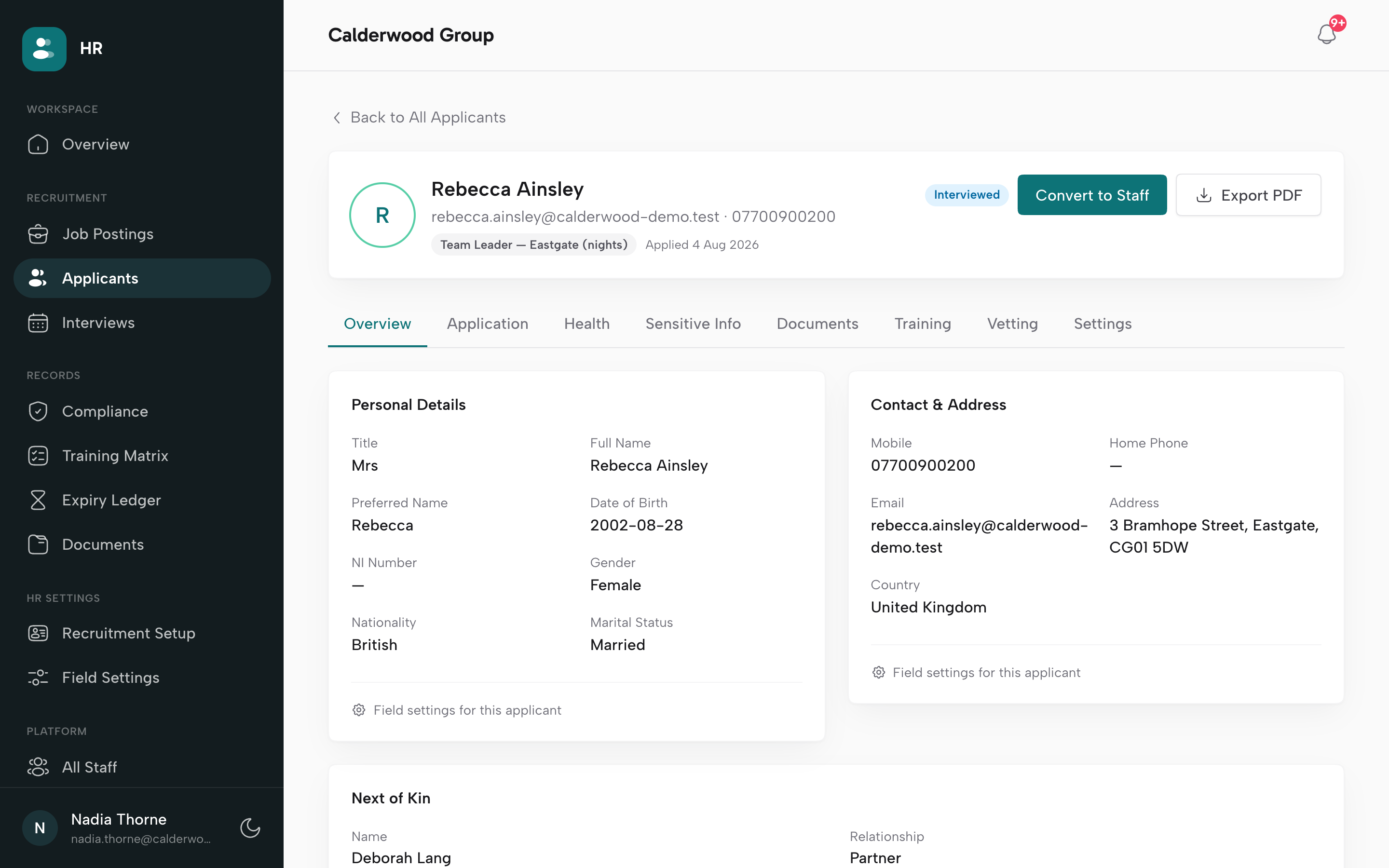Viewport: 1389px width, 868px height.
Task: Click the Field Settings sliders icon
Action: [38, 678]
